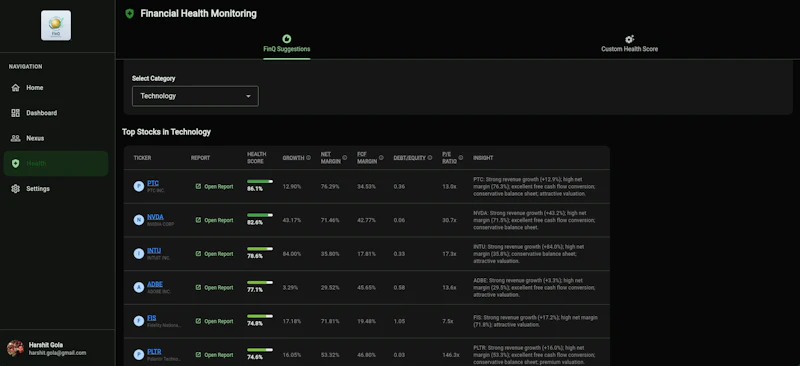
Task: Click the Top Stocks in Technology heading
Action: coord(166,132)
